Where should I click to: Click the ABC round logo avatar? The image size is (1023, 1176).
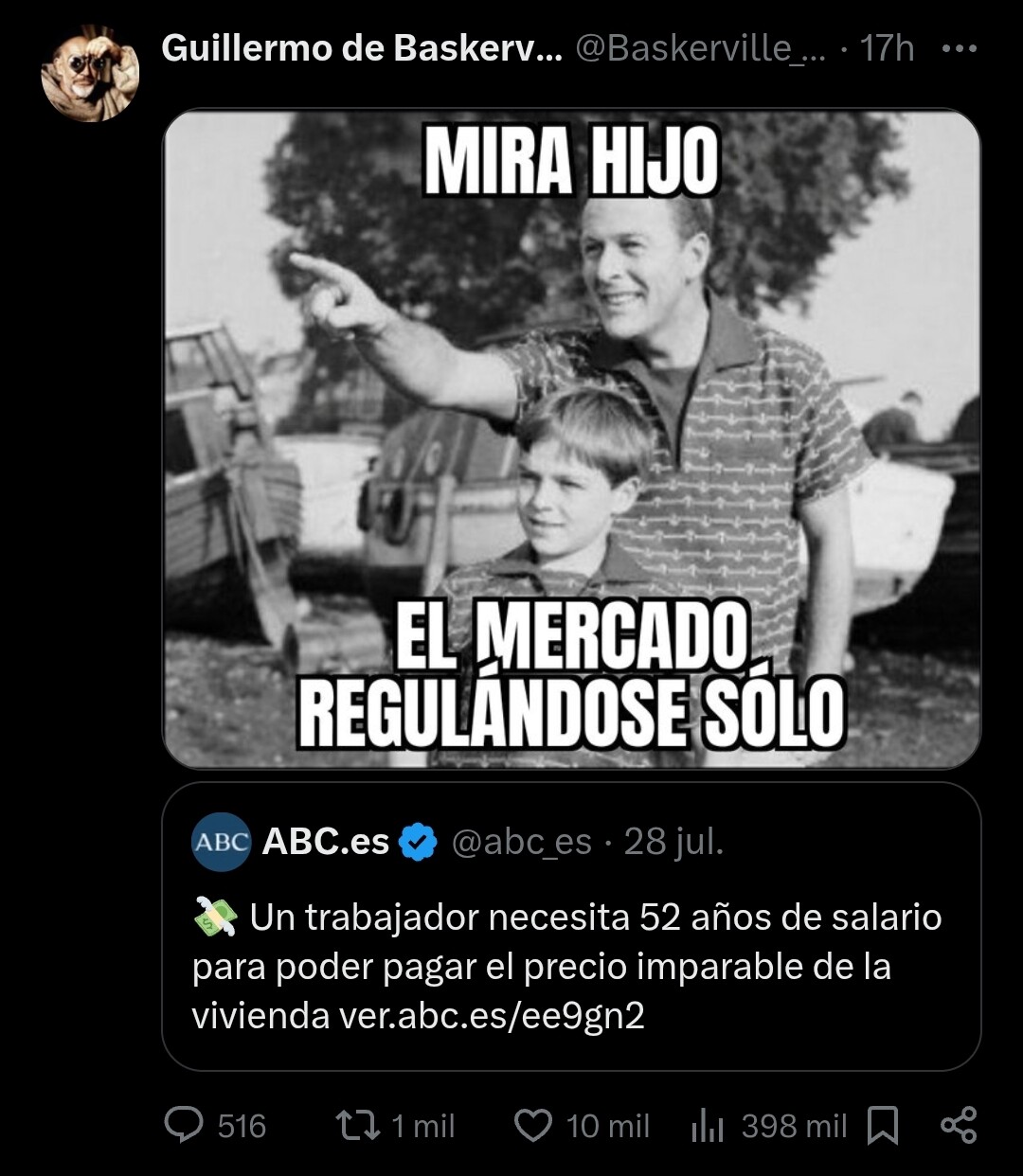[221, 841]
